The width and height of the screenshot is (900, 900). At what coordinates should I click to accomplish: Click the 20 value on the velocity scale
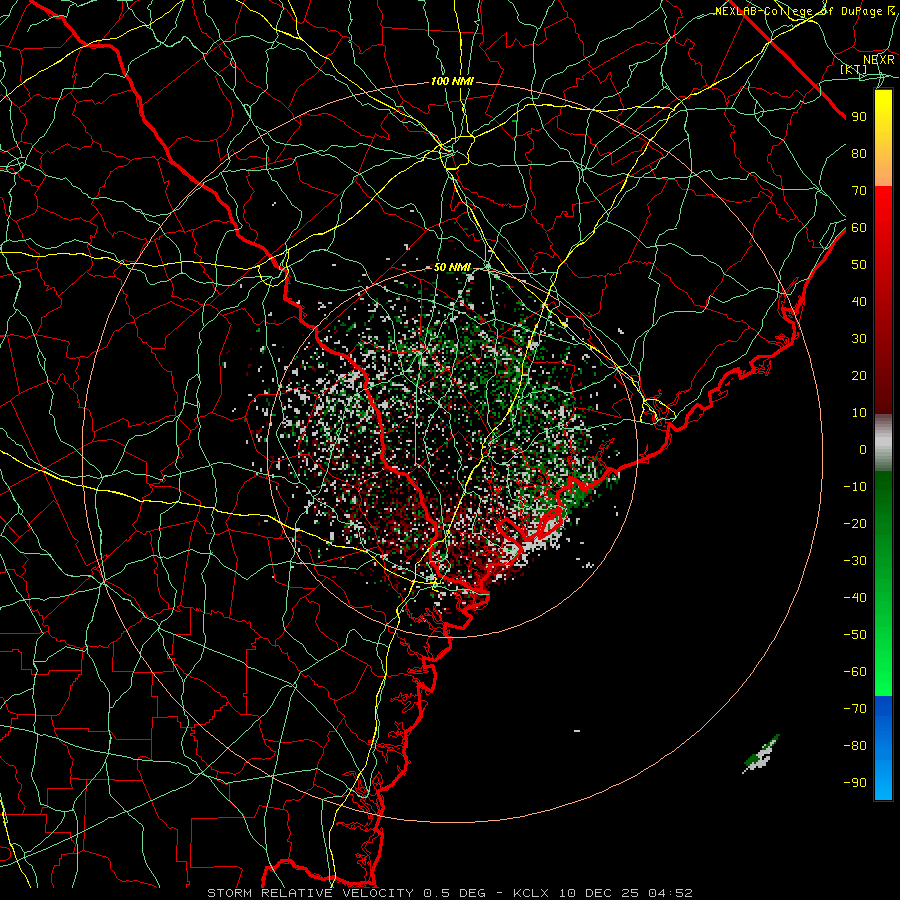[x=859, y=376]
